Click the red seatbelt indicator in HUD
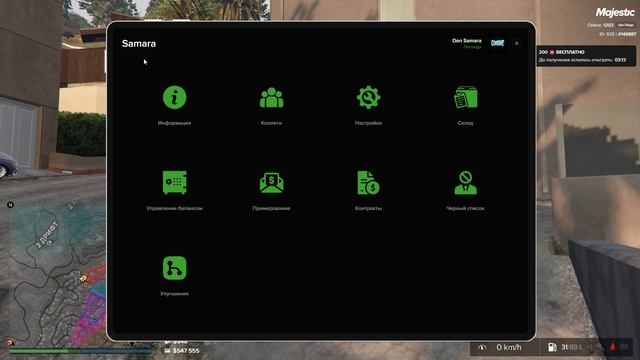The height and width of the screenshot is (360, 640). [x=612, y=347]
